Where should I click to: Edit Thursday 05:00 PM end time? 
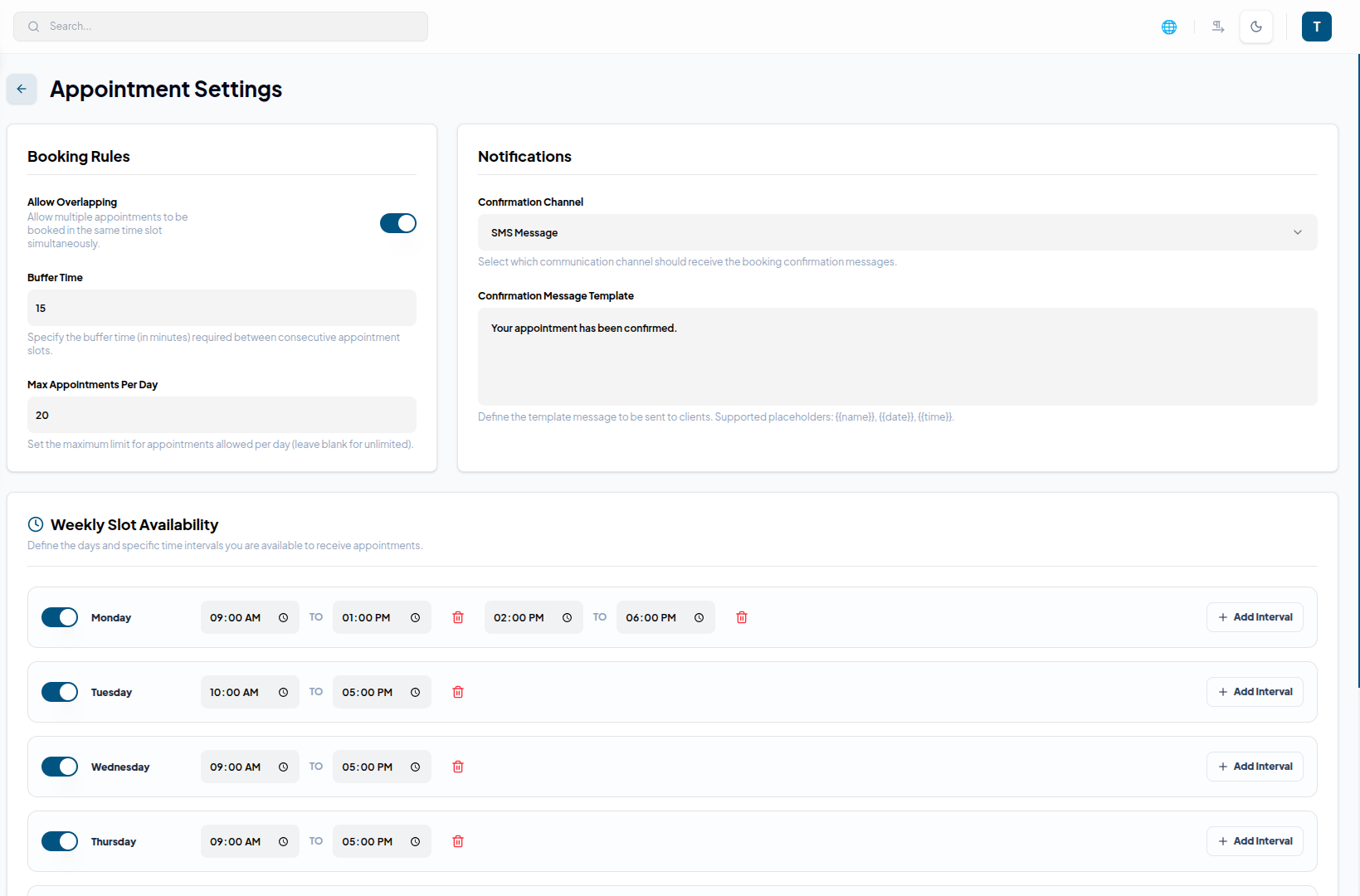[x=382, y=841]
